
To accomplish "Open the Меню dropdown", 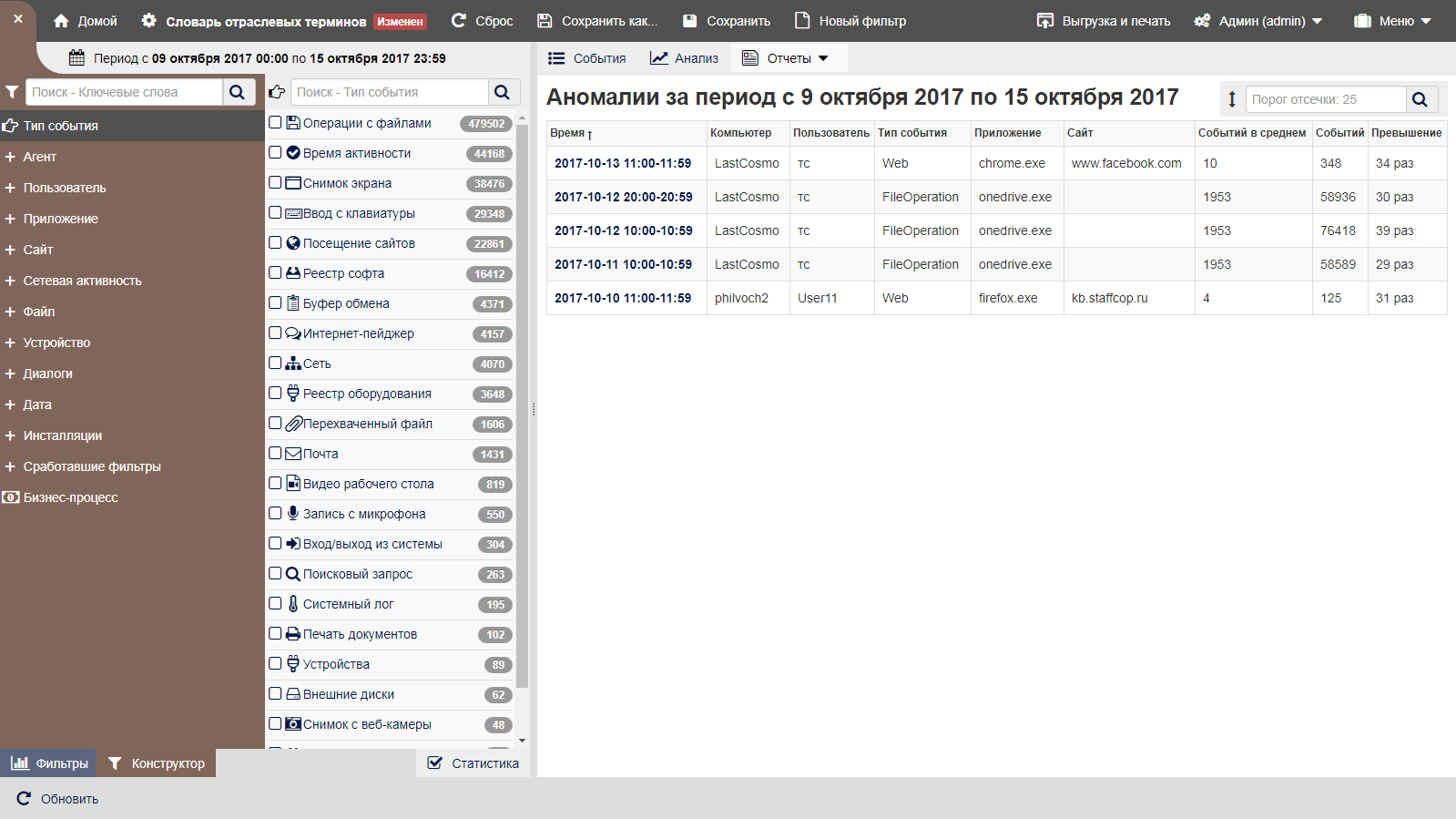I will pyautogui.click(x=1392, y=21).
